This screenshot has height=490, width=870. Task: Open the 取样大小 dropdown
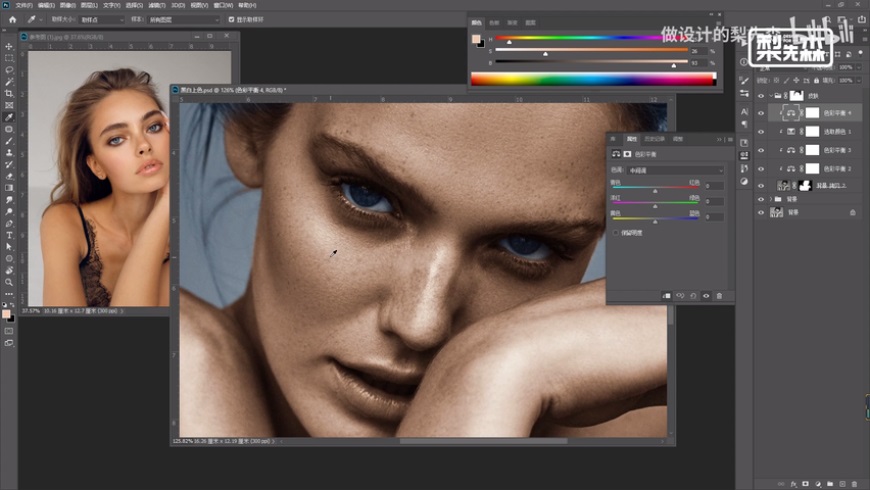pyautogui.click(x=100, y=19)
